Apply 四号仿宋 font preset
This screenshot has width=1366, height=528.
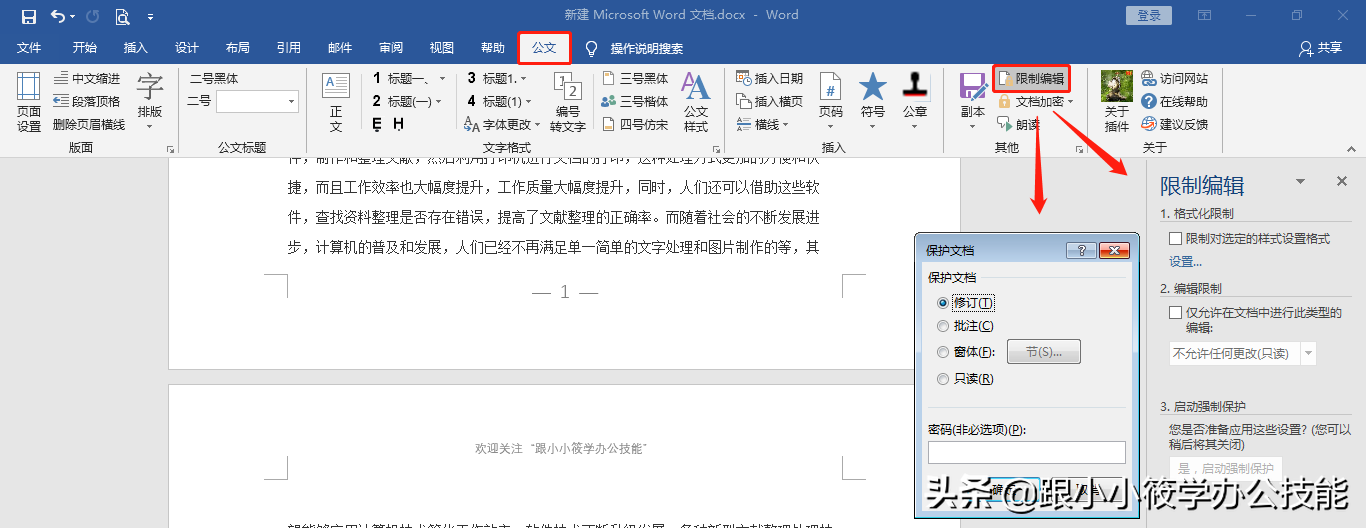[635, 124]
